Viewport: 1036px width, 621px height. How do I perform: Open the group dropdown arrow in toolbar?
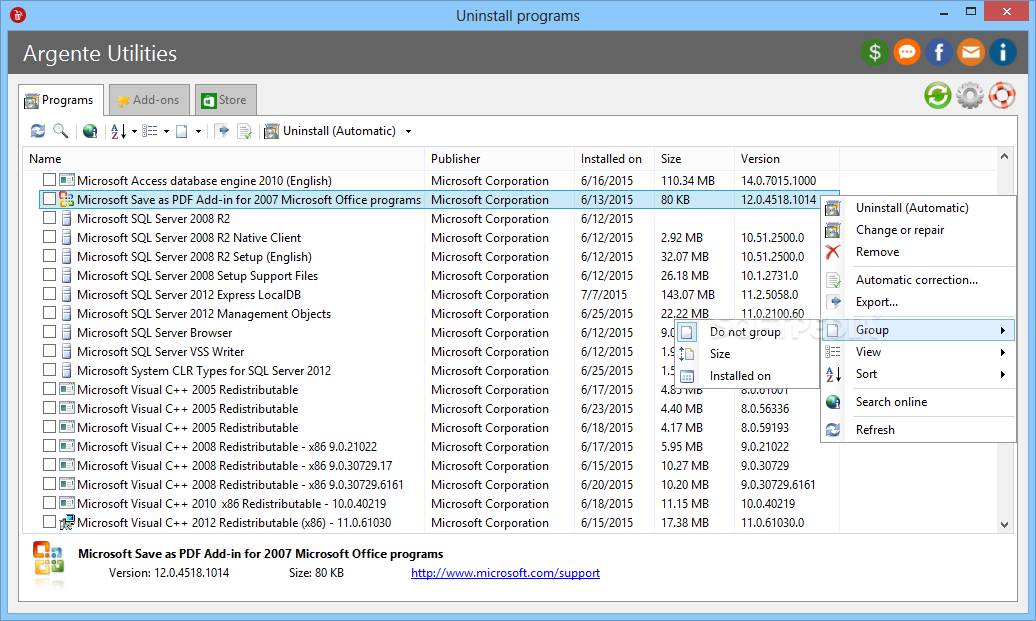pos(198,131)
